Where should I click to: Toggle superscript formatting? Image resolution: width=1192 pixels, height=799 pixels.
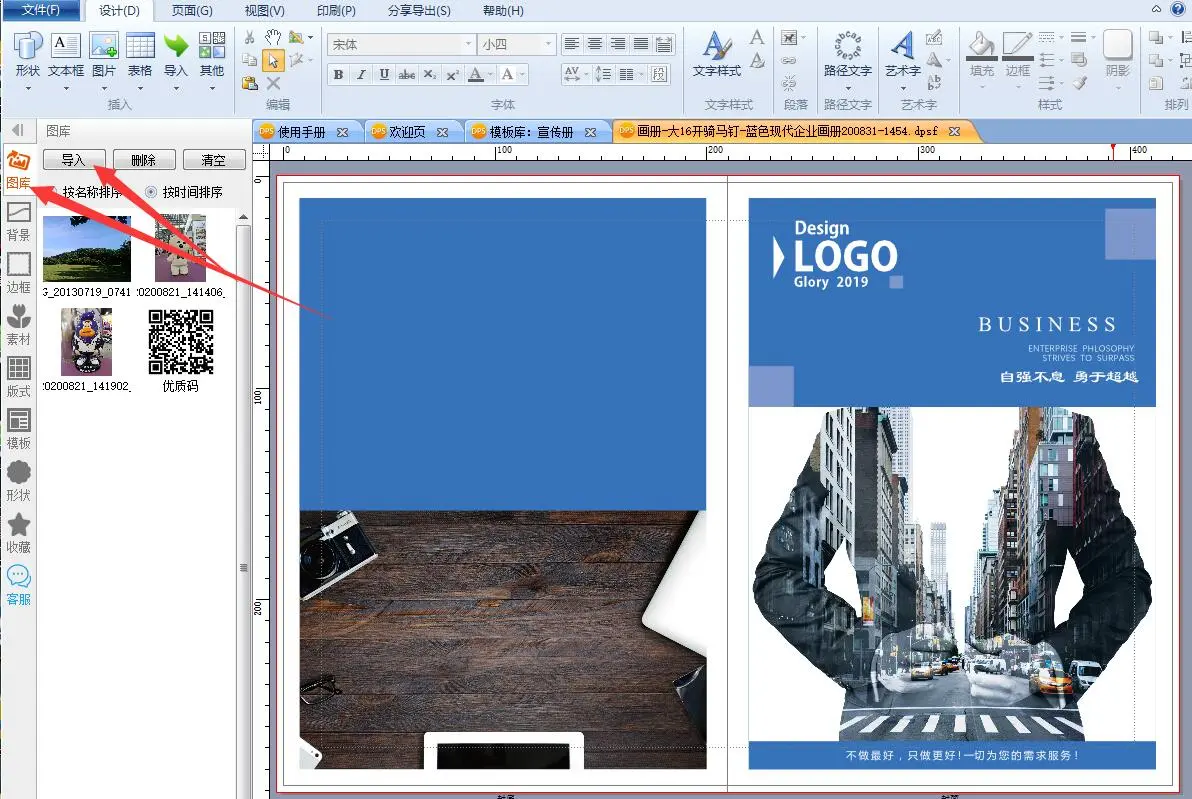coord(452,74)
